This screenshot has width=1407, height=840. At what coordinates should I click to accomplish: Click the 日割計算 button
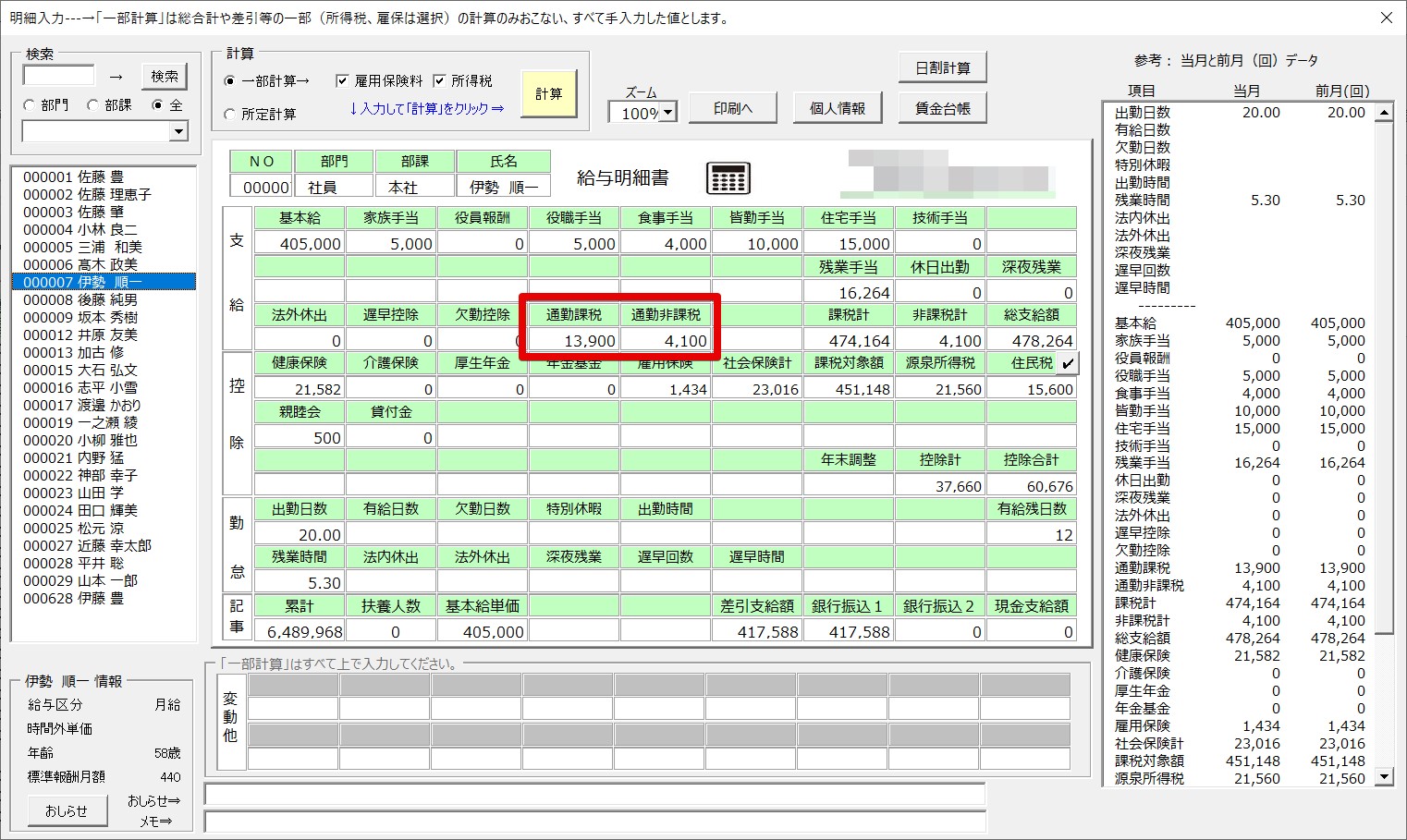click(x=942, y=68)
